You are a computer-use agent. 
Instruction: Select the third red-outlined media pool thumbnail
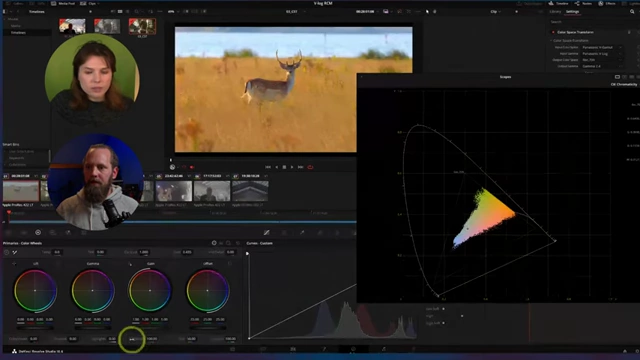[x=142, y=27]
